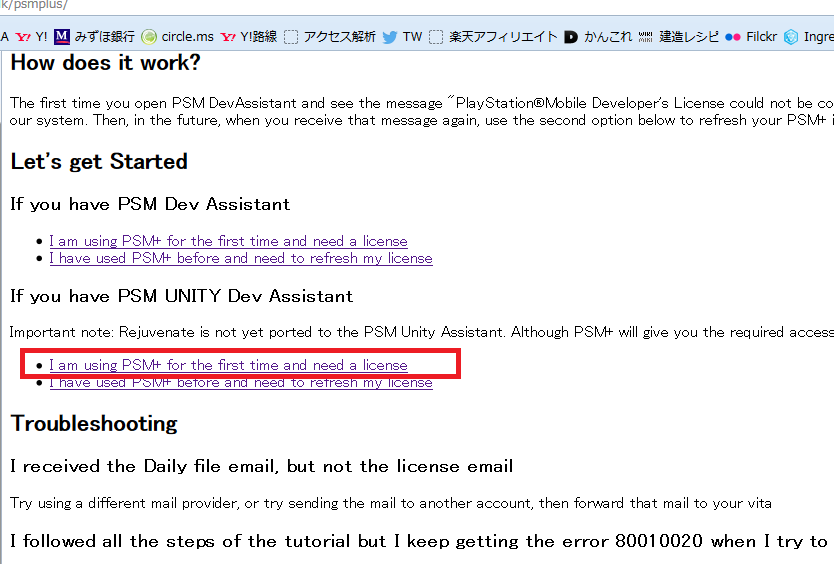The image size is (834, 564).
Task: Click the 'Troubleshooting' heading
Action: pyautogui.click(x=94, y=424)
